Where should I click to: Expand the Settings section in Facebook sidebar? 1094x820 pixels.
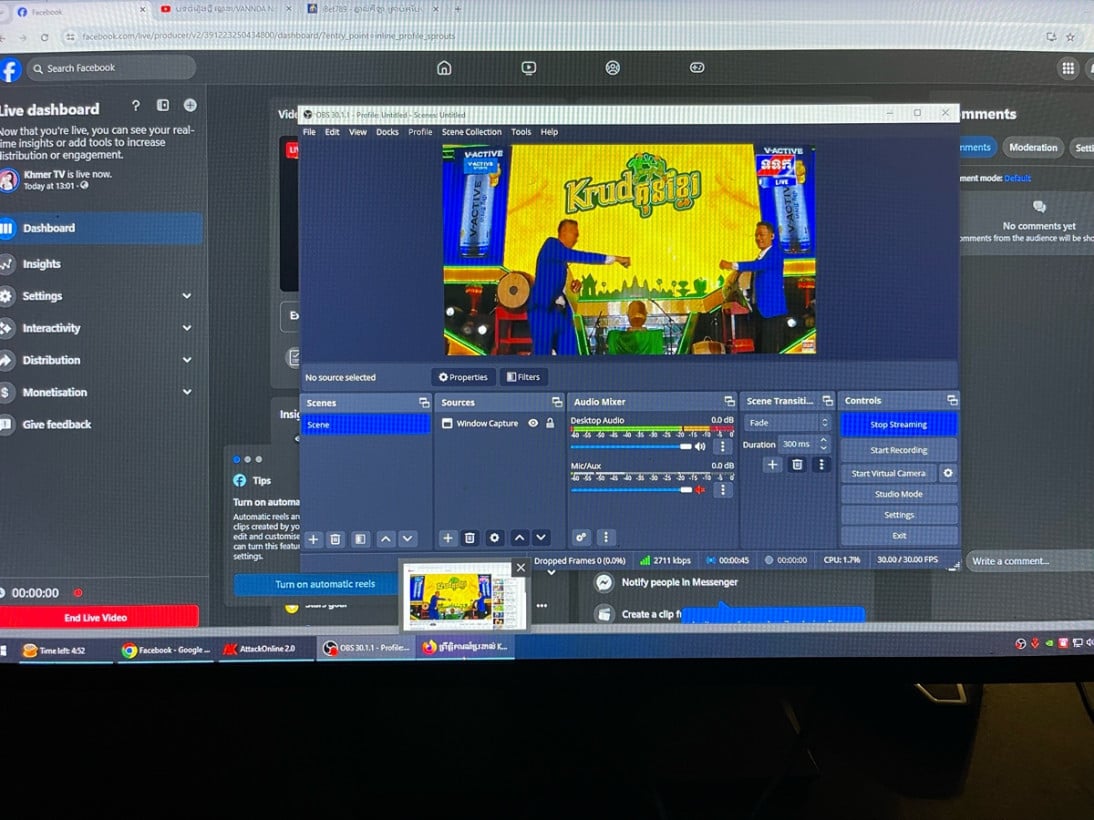[x=186, y=296]
